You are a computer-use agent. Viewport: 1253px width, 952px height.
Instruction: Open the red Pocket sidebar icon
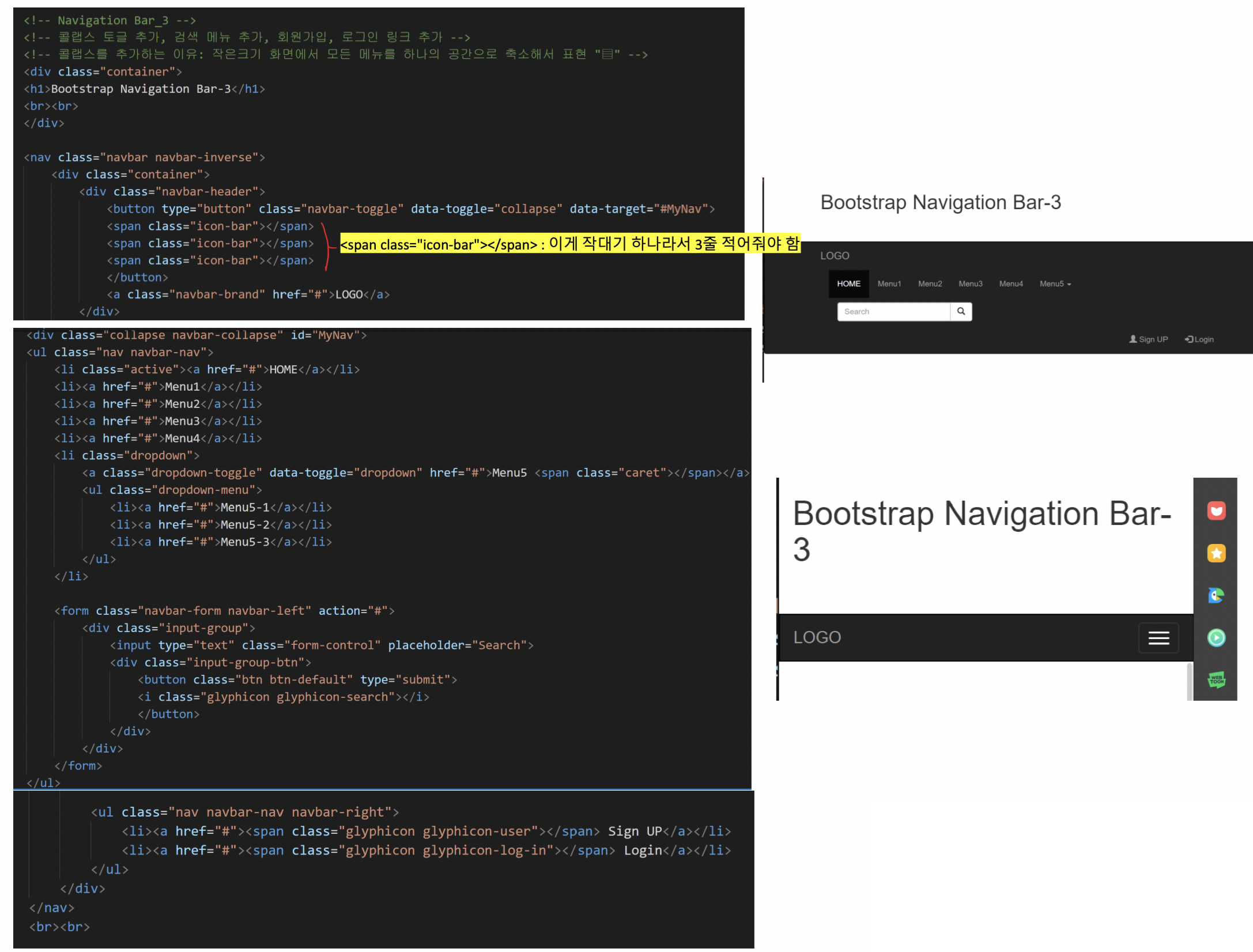tap(1216, 511)
